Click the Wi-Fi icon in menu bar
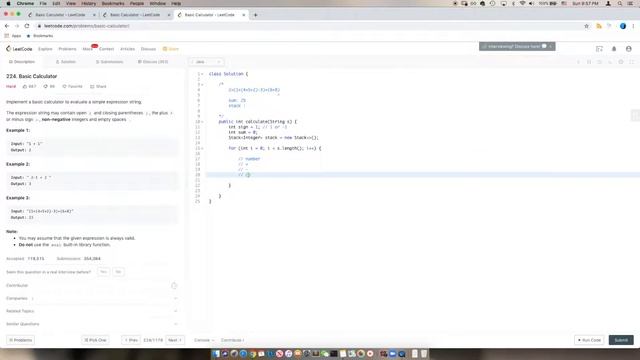640x360 pixels. [x=522, y=3]
